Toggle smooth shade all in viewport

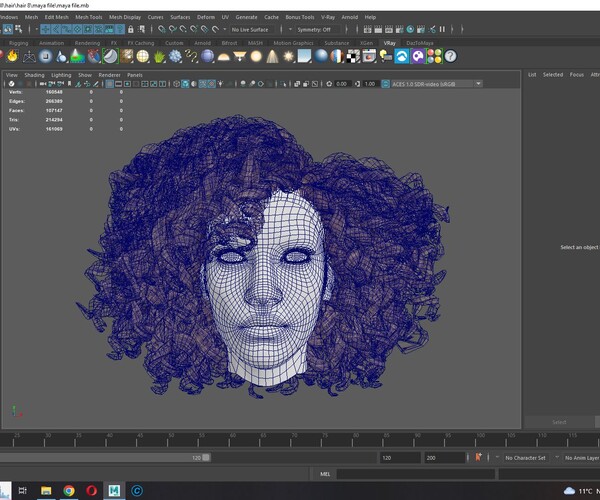click(x=185, y=84)
